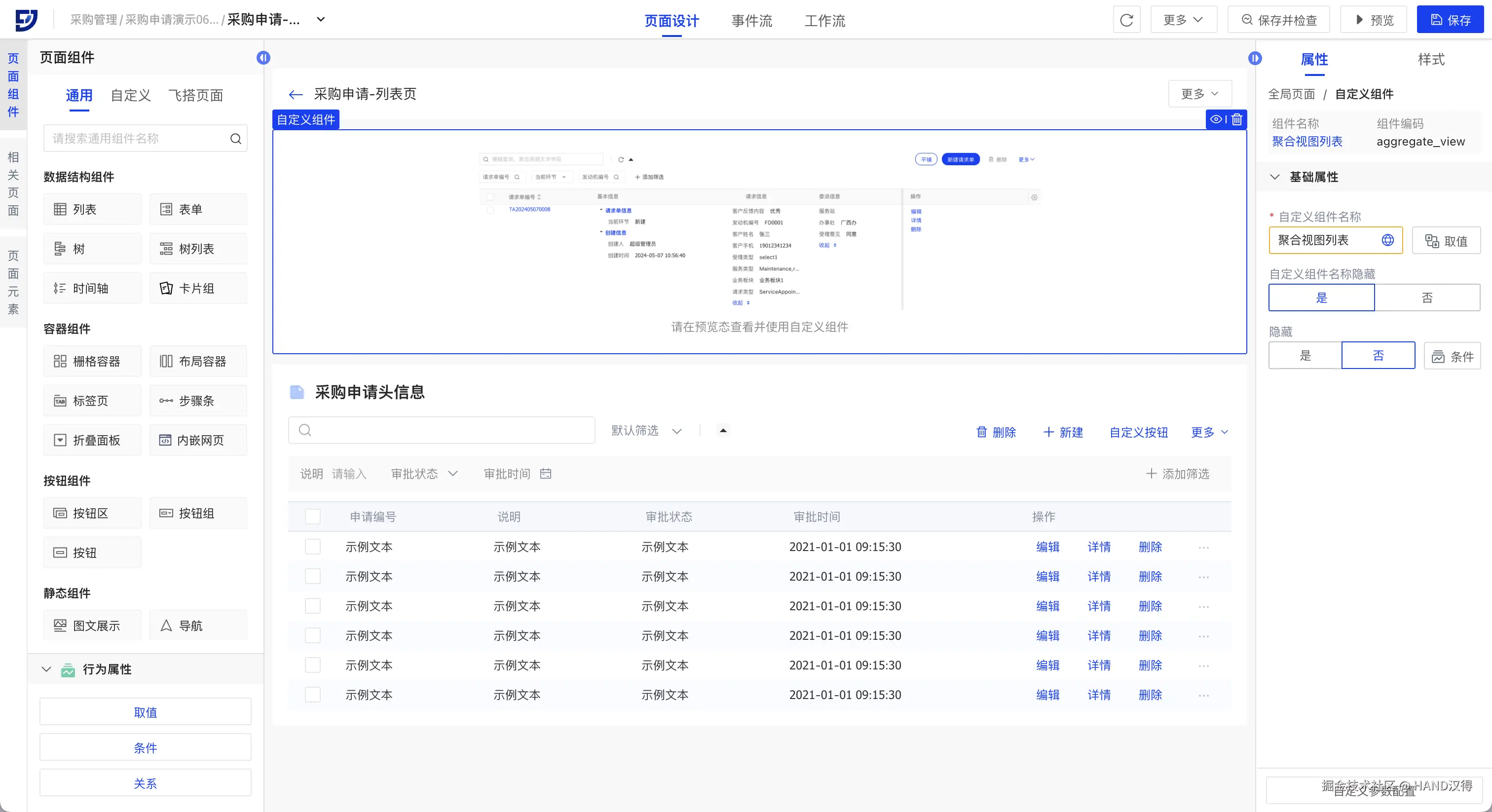Collapse the left page components panel
Image resolution: width=1492 pixels, height=812 pixels.
[263, 58]
